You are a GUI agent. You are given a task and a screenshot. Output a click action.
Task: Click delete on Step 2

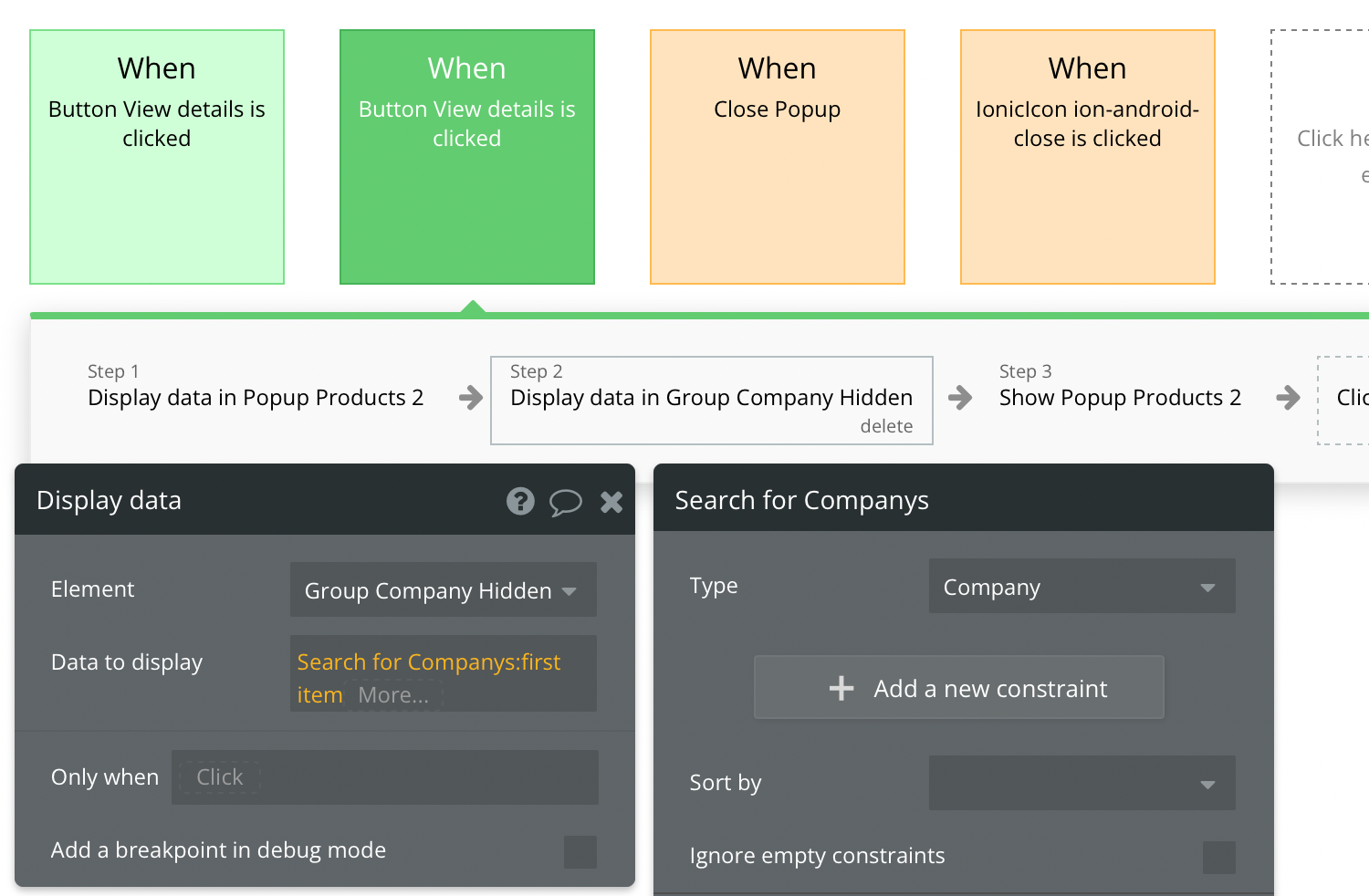click(x=886, y=426)
